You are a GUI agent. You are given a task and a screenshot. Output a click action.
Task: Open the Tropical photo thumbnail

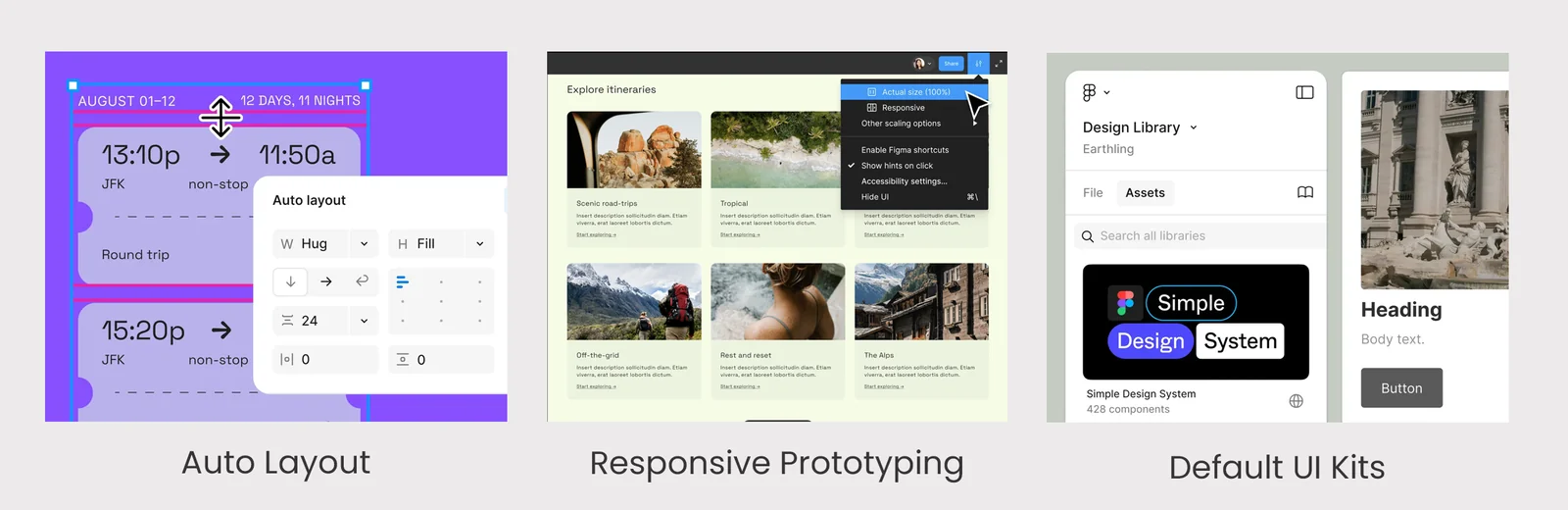(x=776, y=149)
